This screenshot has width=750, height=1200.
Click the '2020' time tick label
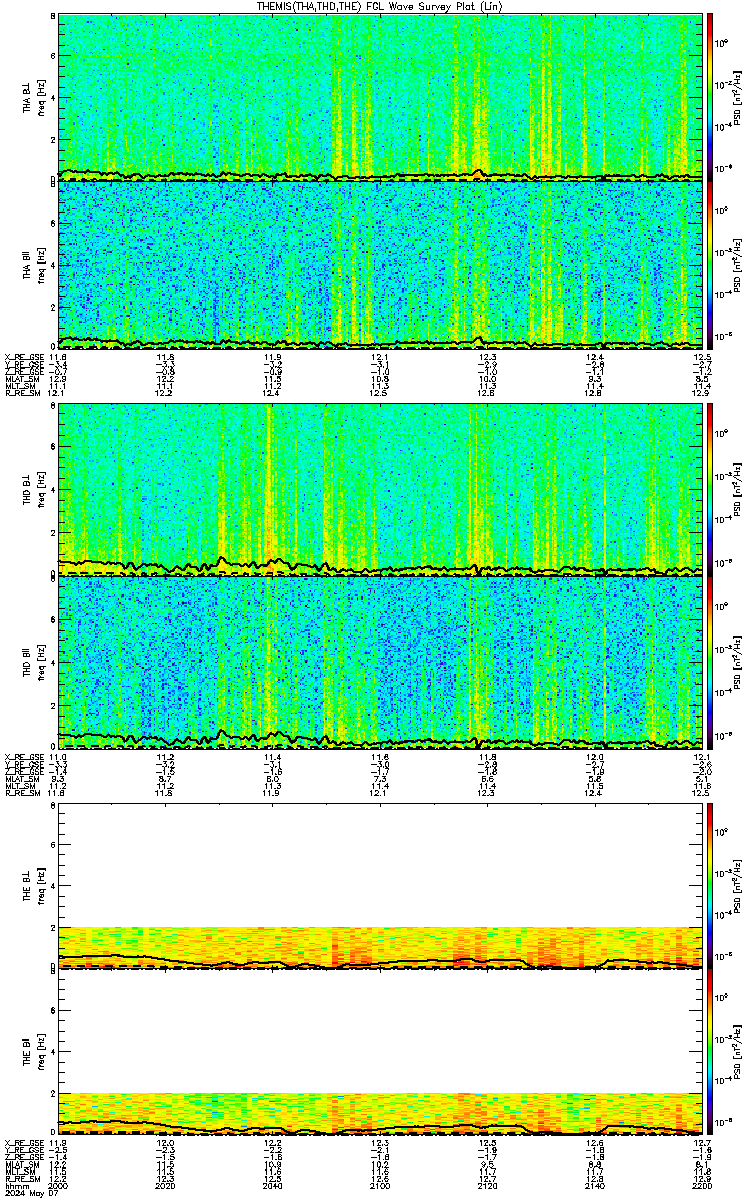[x=166, y=1186]
